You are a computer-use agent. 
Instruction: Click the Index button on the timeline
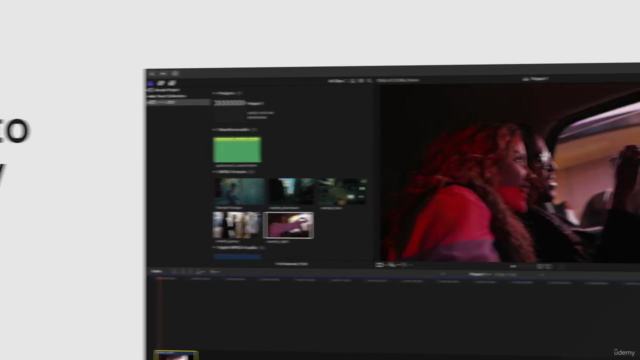click(156, 271)
